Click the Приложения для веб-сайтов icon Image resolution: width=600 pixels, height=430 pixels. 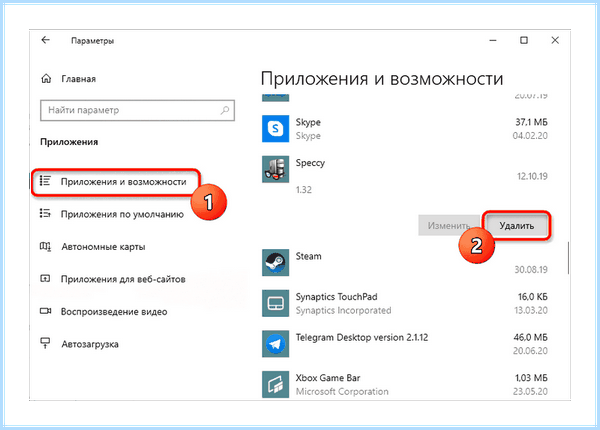(45, 279)
